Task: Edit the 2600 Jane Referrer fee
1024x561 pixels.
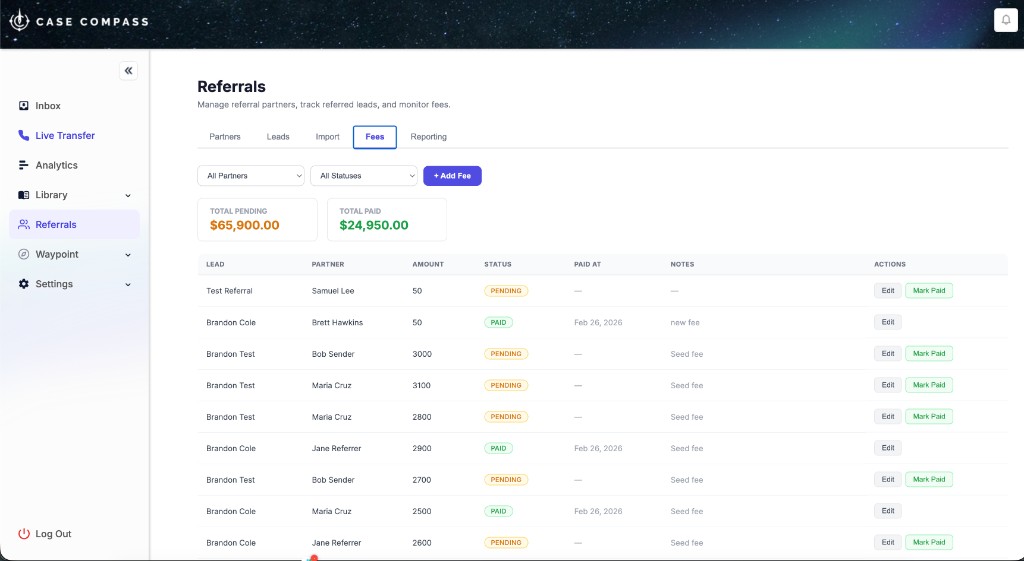Action: click(x=888, y=542)
